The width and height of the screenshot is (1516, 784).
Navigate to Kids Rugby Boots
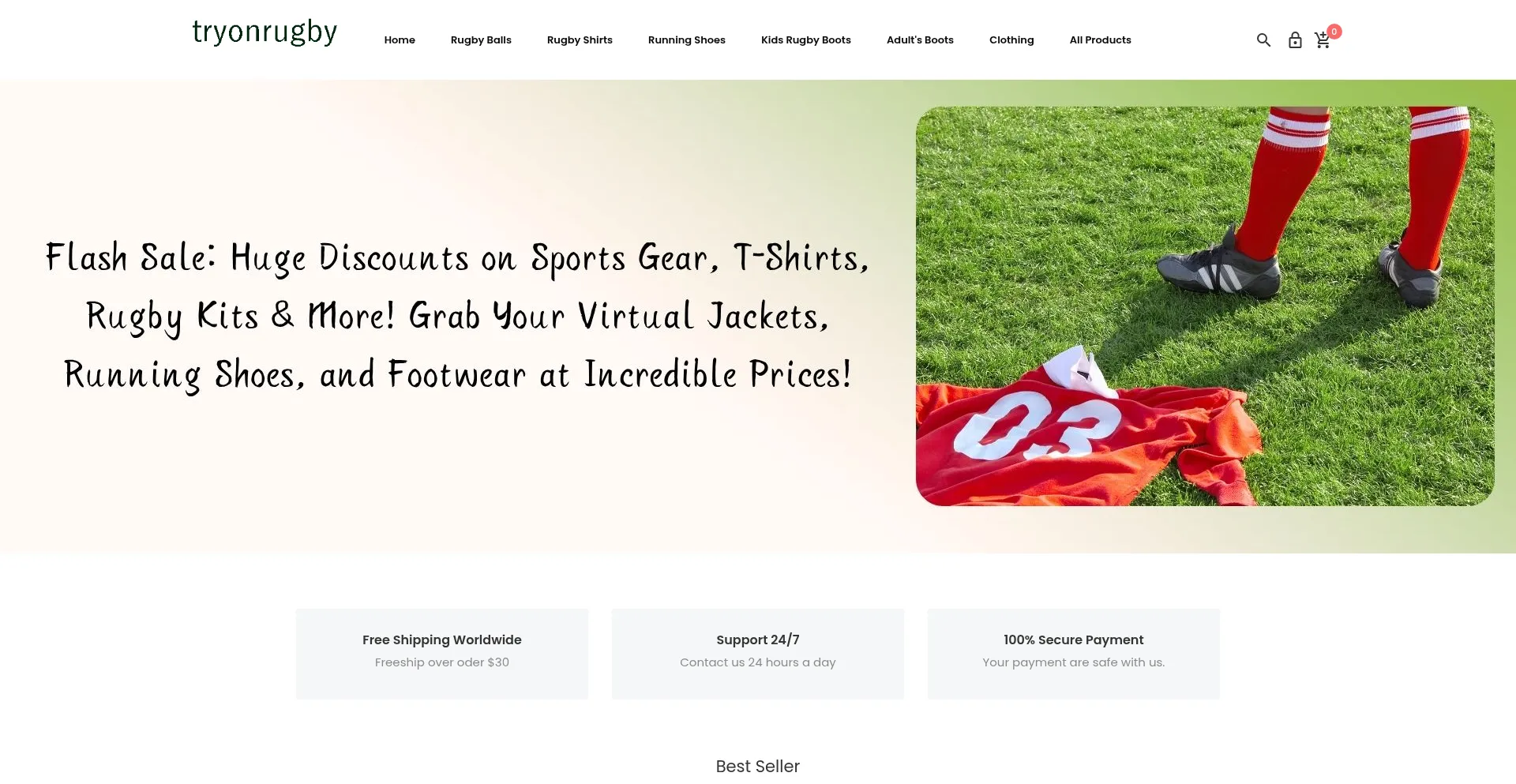806,40
